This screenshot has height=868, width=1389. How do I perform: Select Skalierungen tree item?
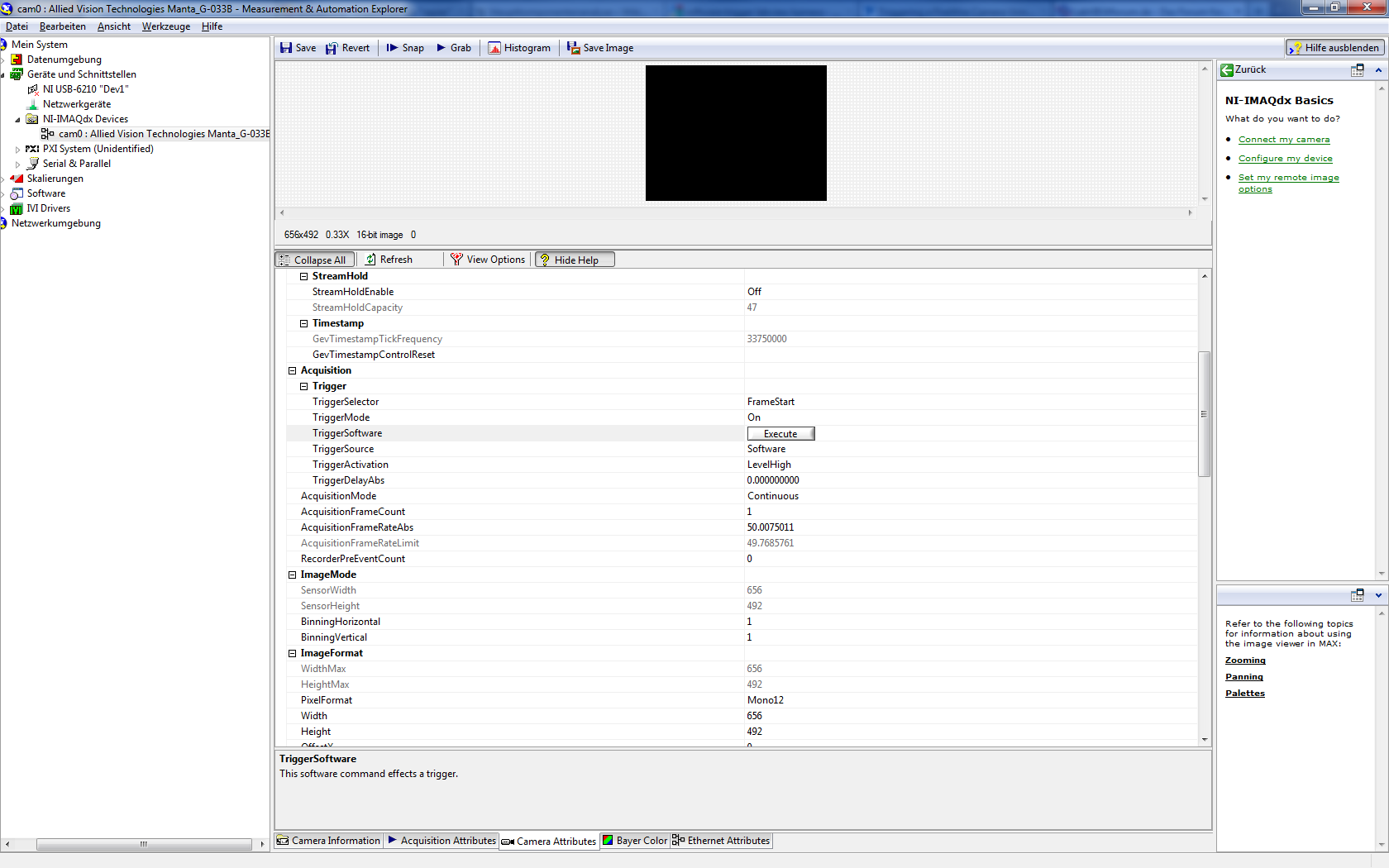tap(55, 179)
